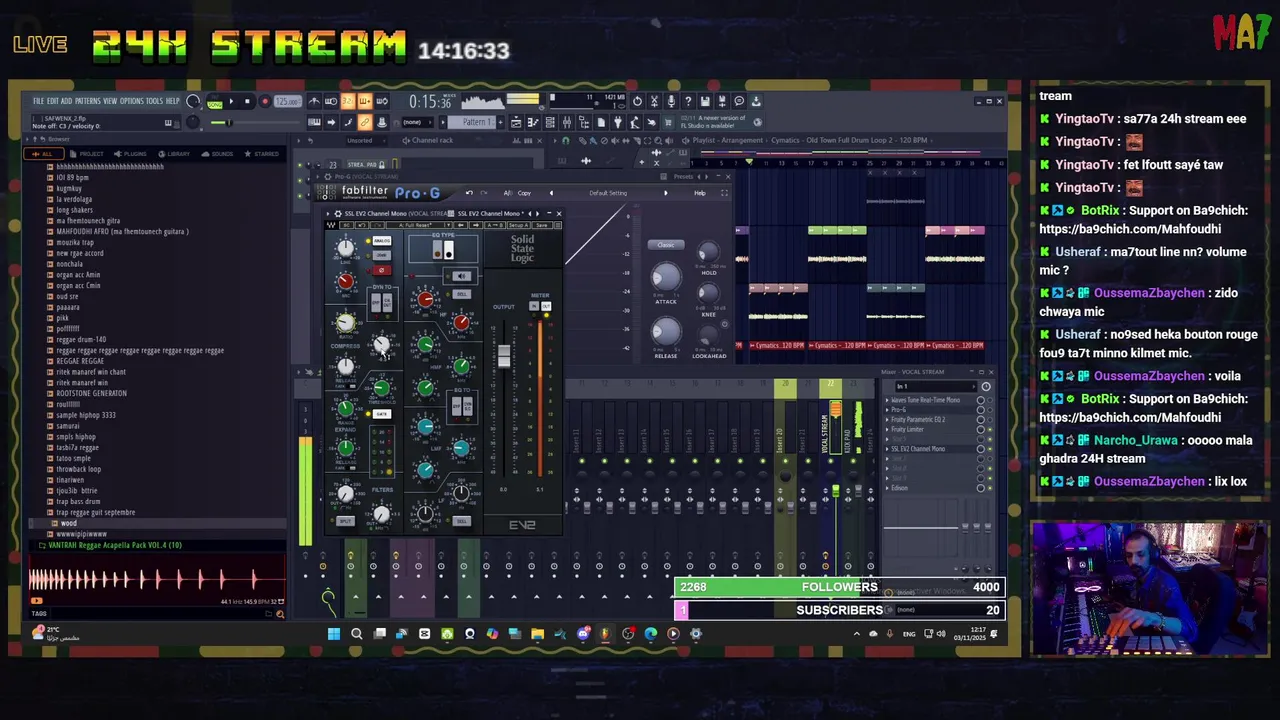
Task: Click the Copy button in Pro-G
Action: 524,193
